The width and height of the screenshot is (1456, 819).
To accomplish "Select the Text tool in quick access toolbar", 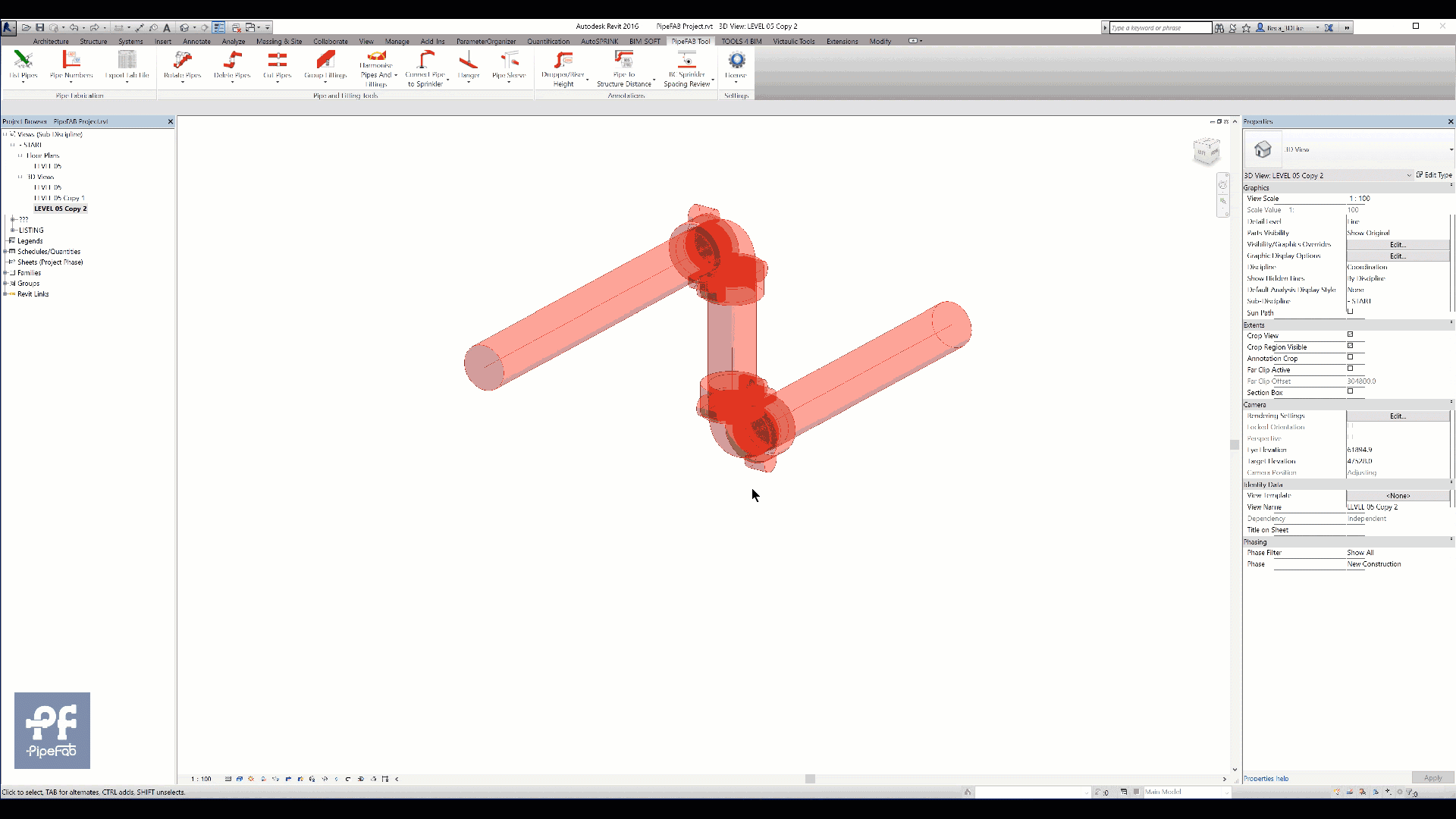I will click(167, 27).
